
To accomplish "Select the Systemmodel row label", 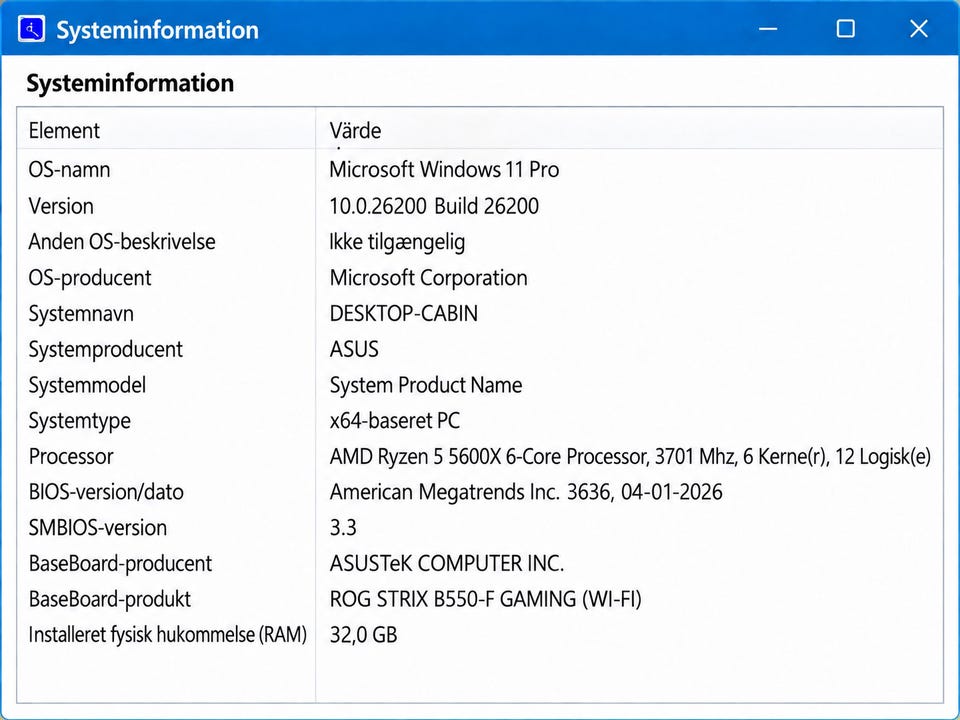I will click(x=87, y=386).
